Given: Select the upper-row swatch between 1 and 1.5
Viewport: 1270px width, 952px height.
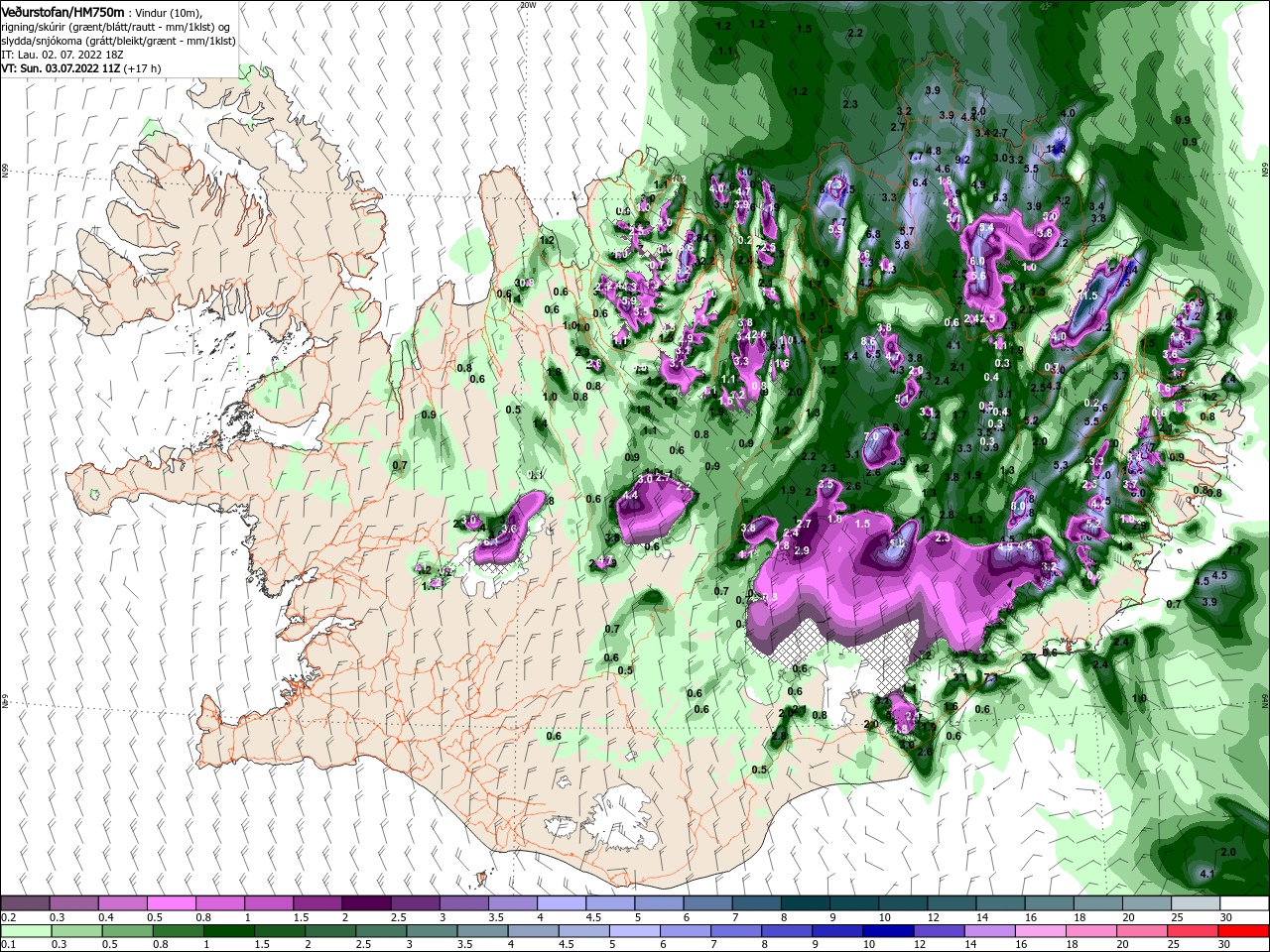Looking at the screenshot, I should (x=269, y=903).
